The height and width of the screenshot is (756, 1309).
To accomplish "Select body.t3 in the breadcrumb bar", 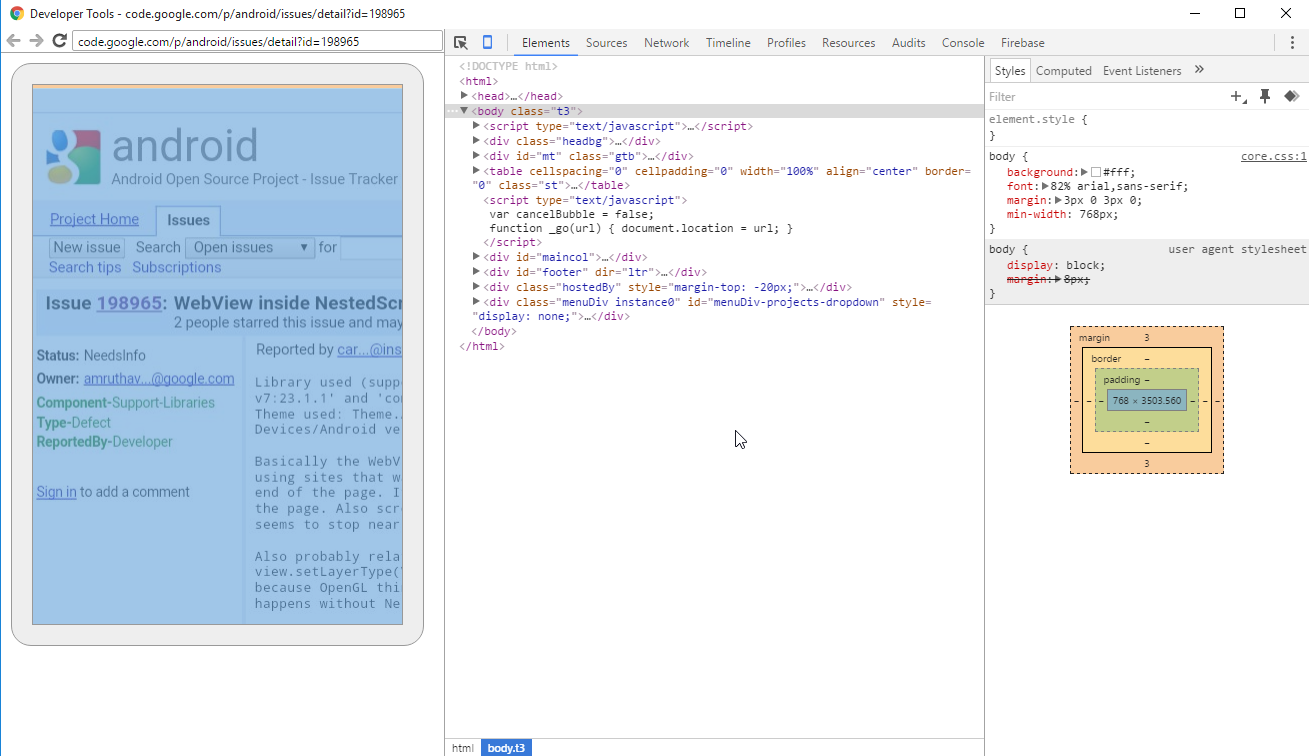I will point(506,748).
